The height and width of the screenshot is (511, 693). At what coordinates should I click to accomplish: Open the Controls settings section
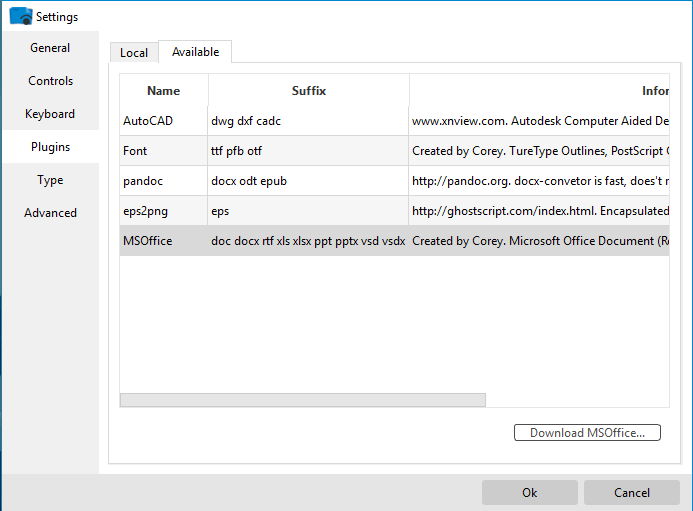pos(50,81)
